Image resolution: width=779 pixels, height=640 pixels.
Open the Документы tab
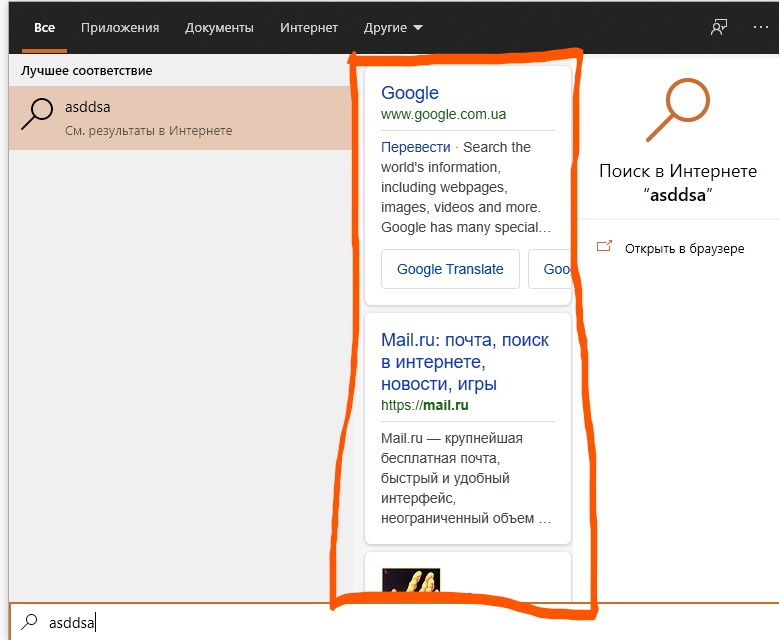click(219, 27)
